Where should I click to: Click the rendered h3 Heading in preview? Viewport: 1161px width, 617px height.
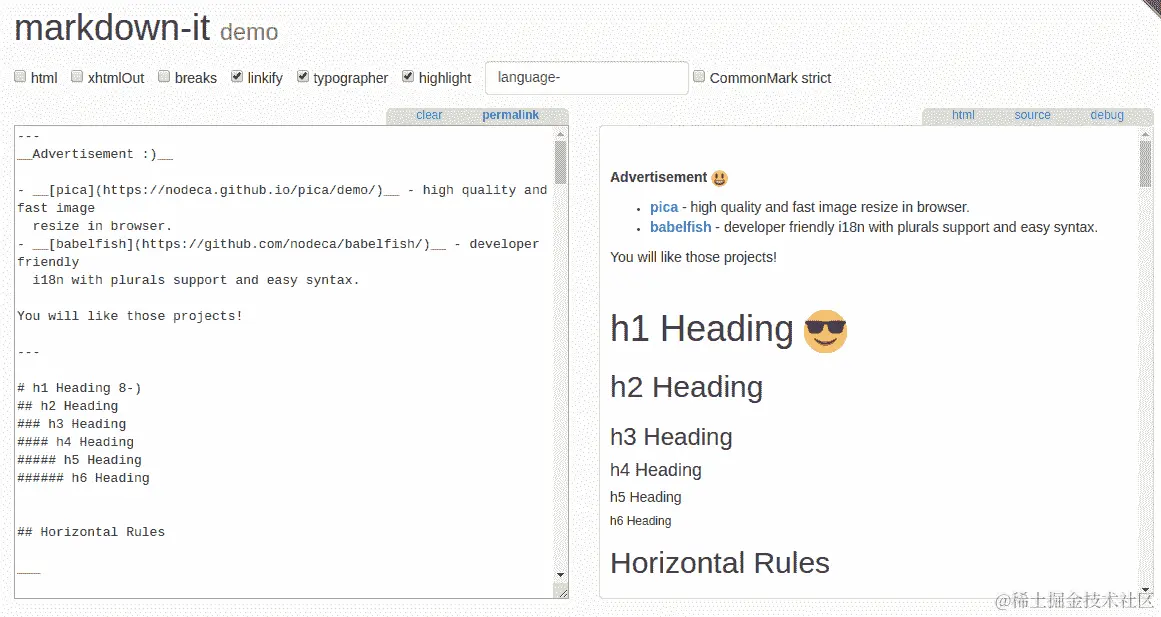(x=671, y=437)
